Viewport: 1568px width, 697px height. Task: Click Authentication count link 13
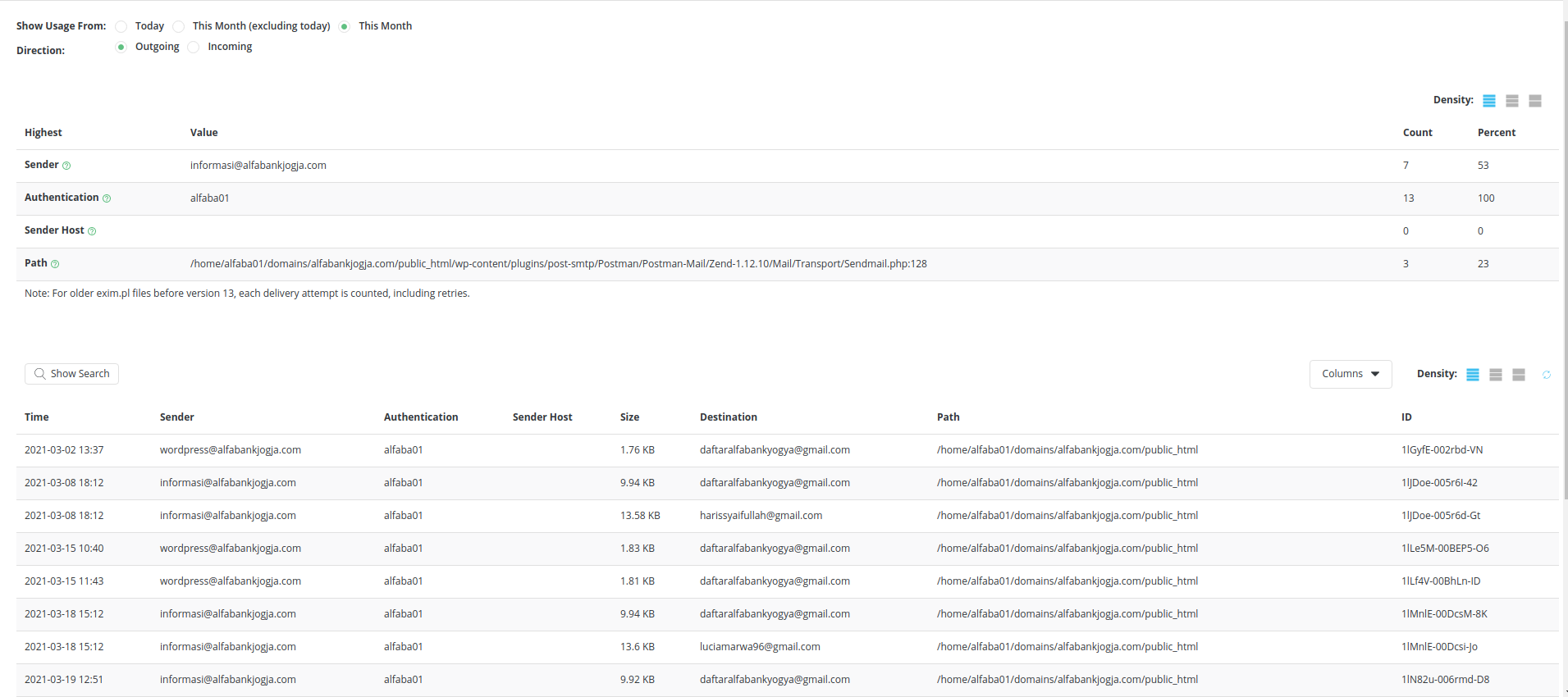point(1409,198)
